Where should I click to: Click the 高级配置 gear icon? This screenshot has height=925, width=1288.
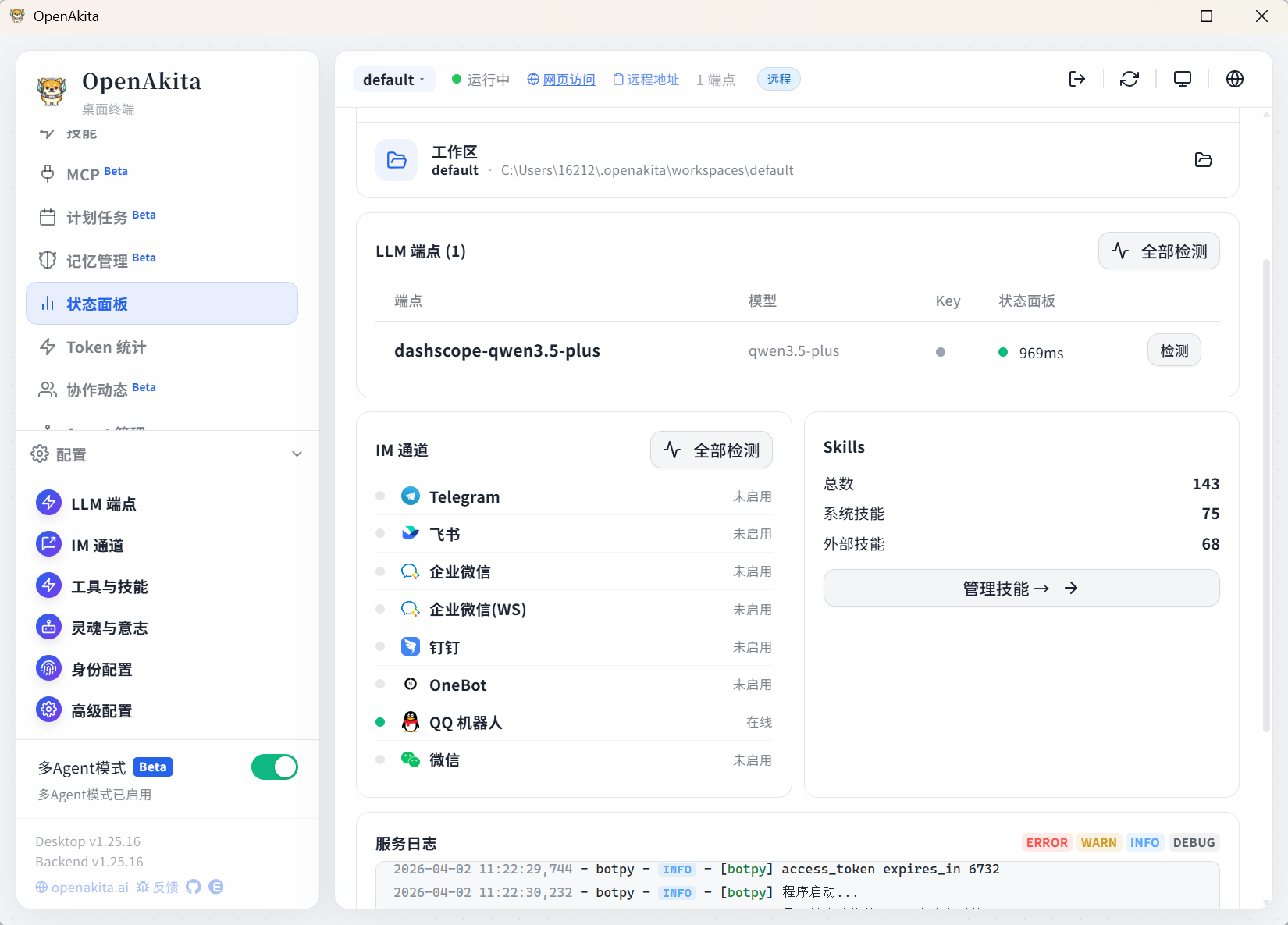[x=48, y=710]
